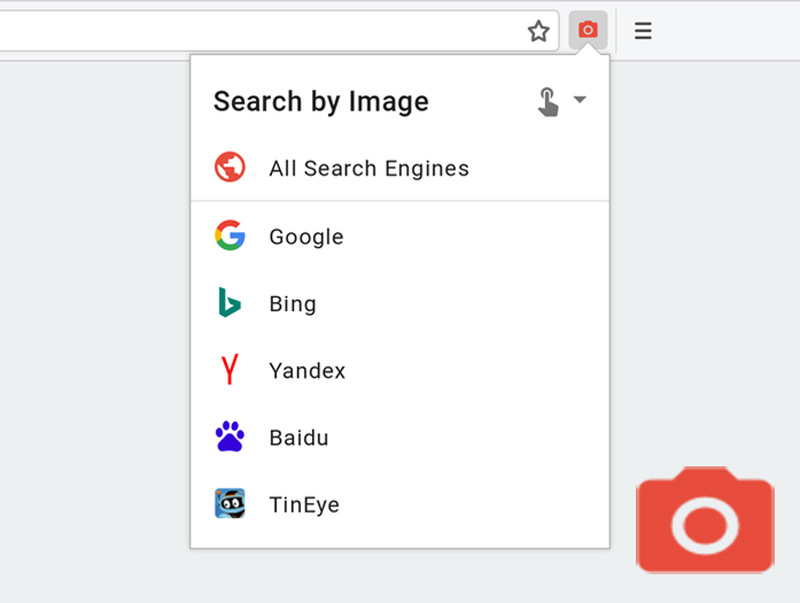Click the Search by Image popup title
This screenshot has height=603, width=800.
coord(321,101)
